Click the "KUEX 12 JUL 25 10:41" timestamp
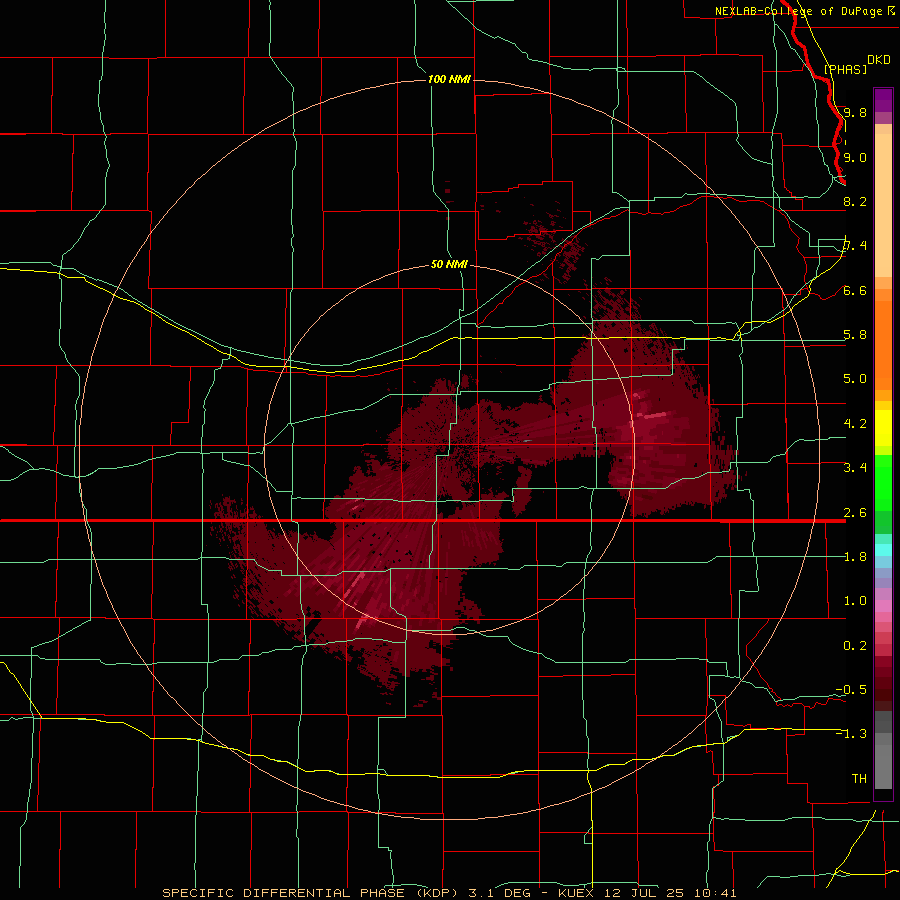 [647, 893]
